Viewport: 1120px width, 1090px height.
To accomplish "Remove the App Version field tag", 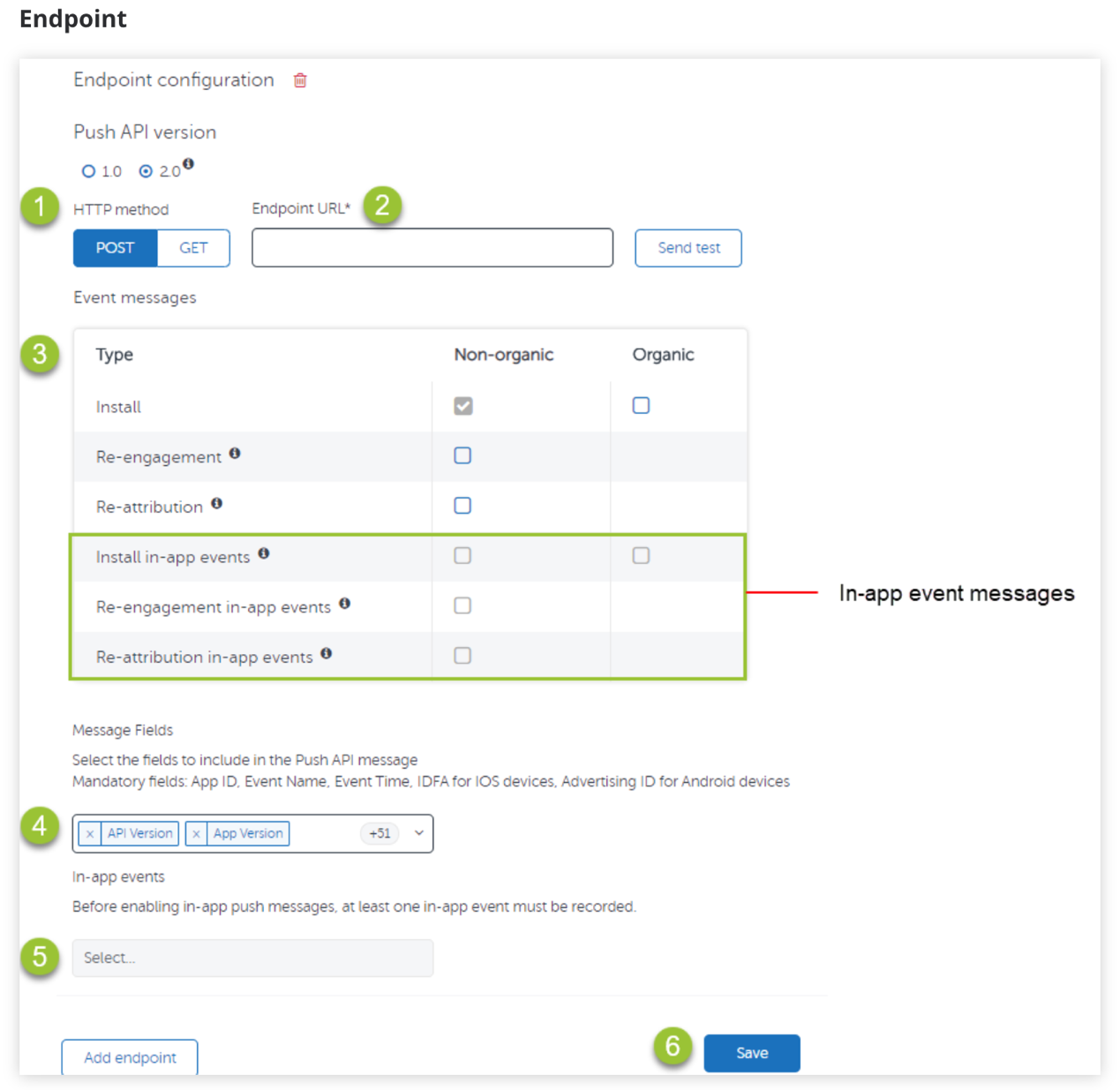I will pyautogui.click(x=198, y=833).
